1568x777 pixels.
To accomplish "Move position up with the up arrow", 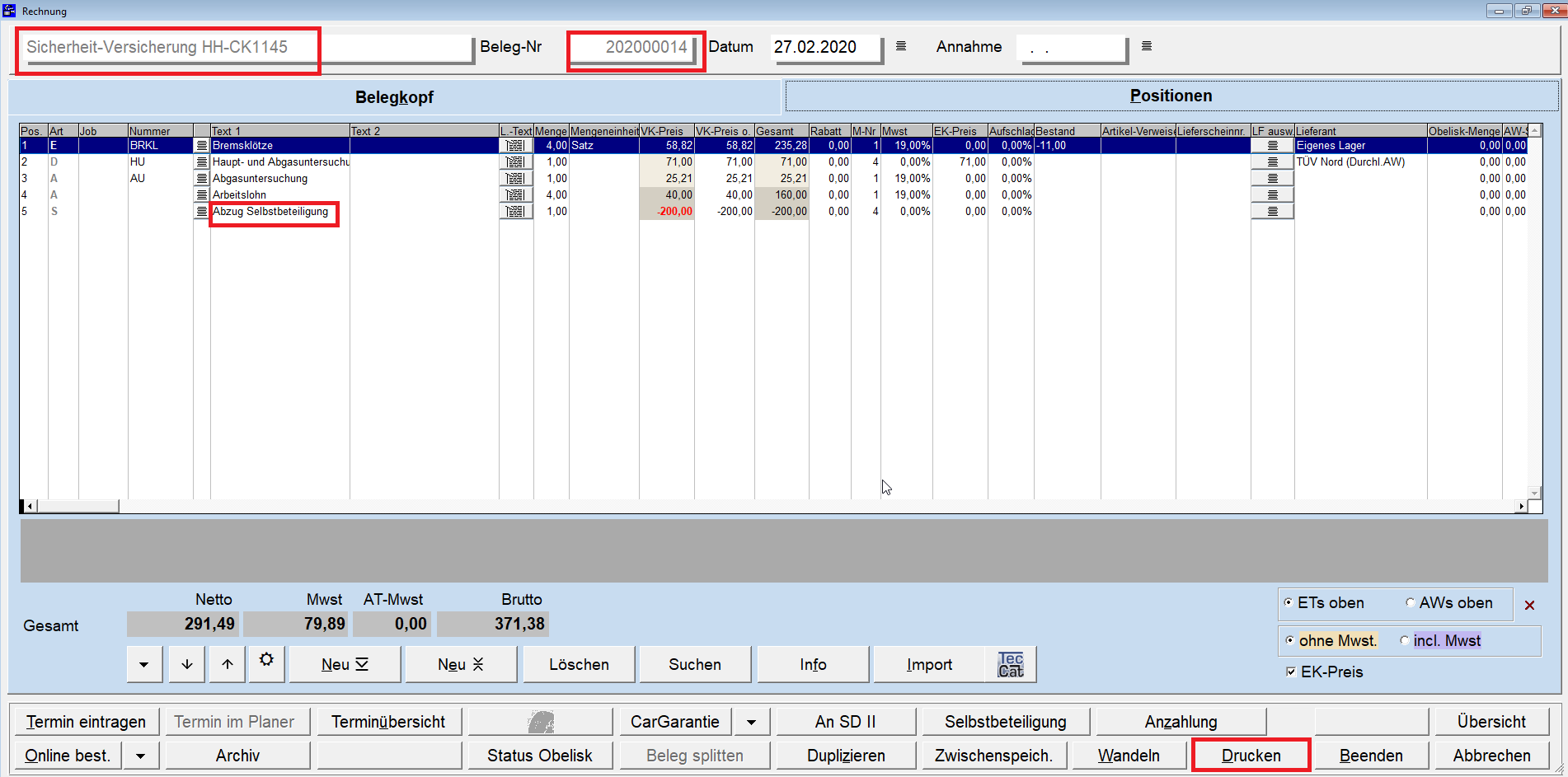I will 228,664.
